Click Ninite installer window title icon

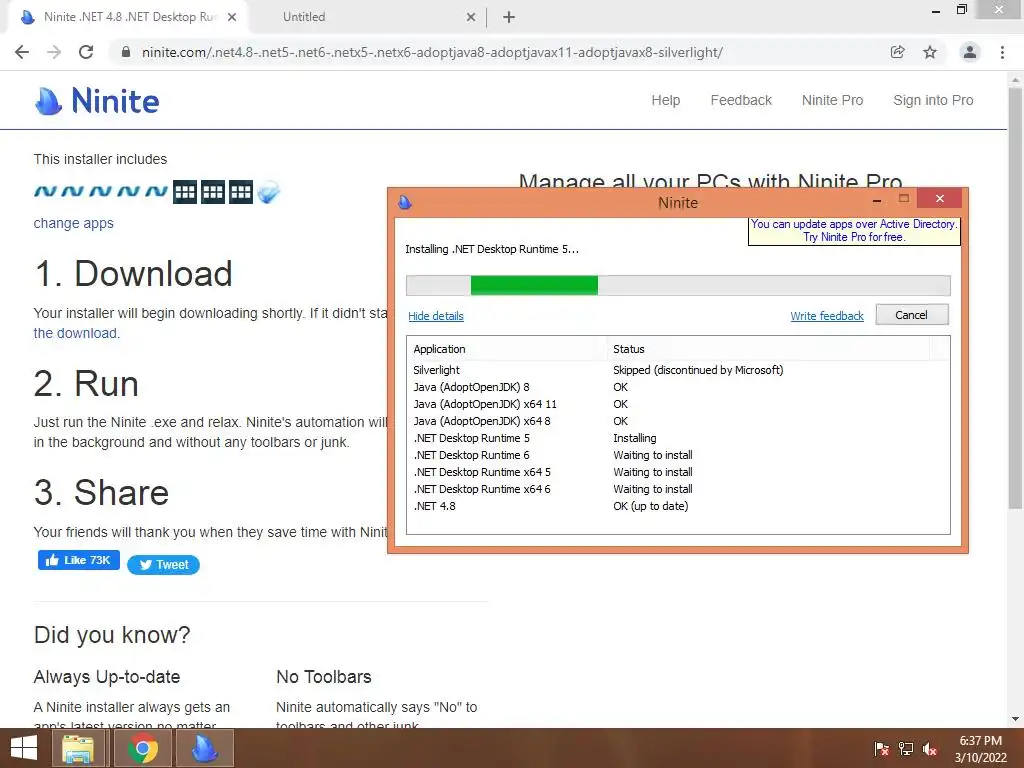405,202
